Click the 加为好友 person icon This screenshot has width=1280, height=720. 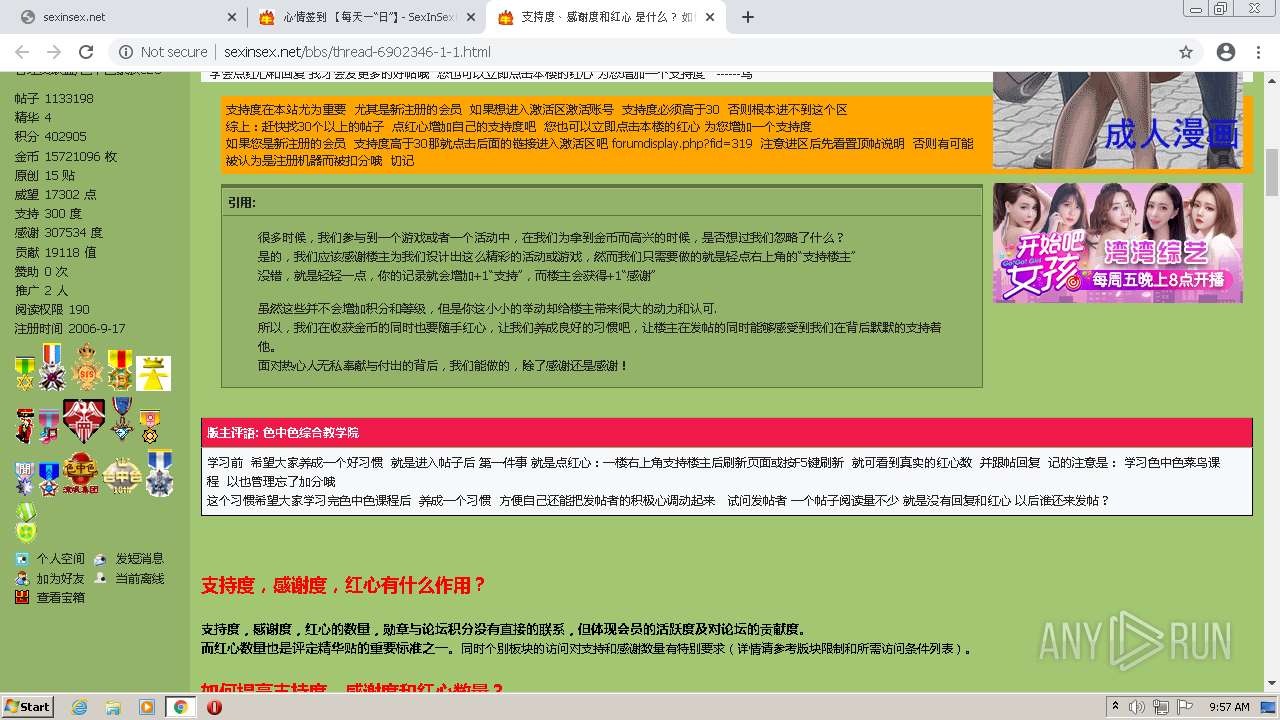click(x=22, y=578)
